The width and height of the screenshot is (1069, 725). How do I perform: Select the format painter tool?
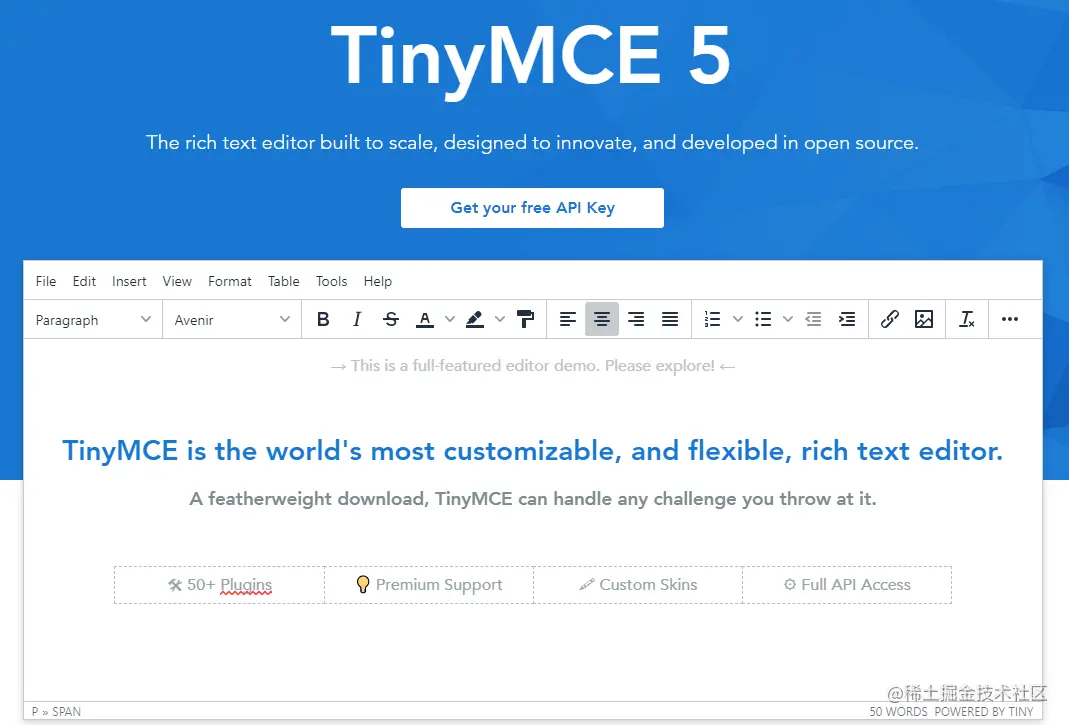click(525, 319)
